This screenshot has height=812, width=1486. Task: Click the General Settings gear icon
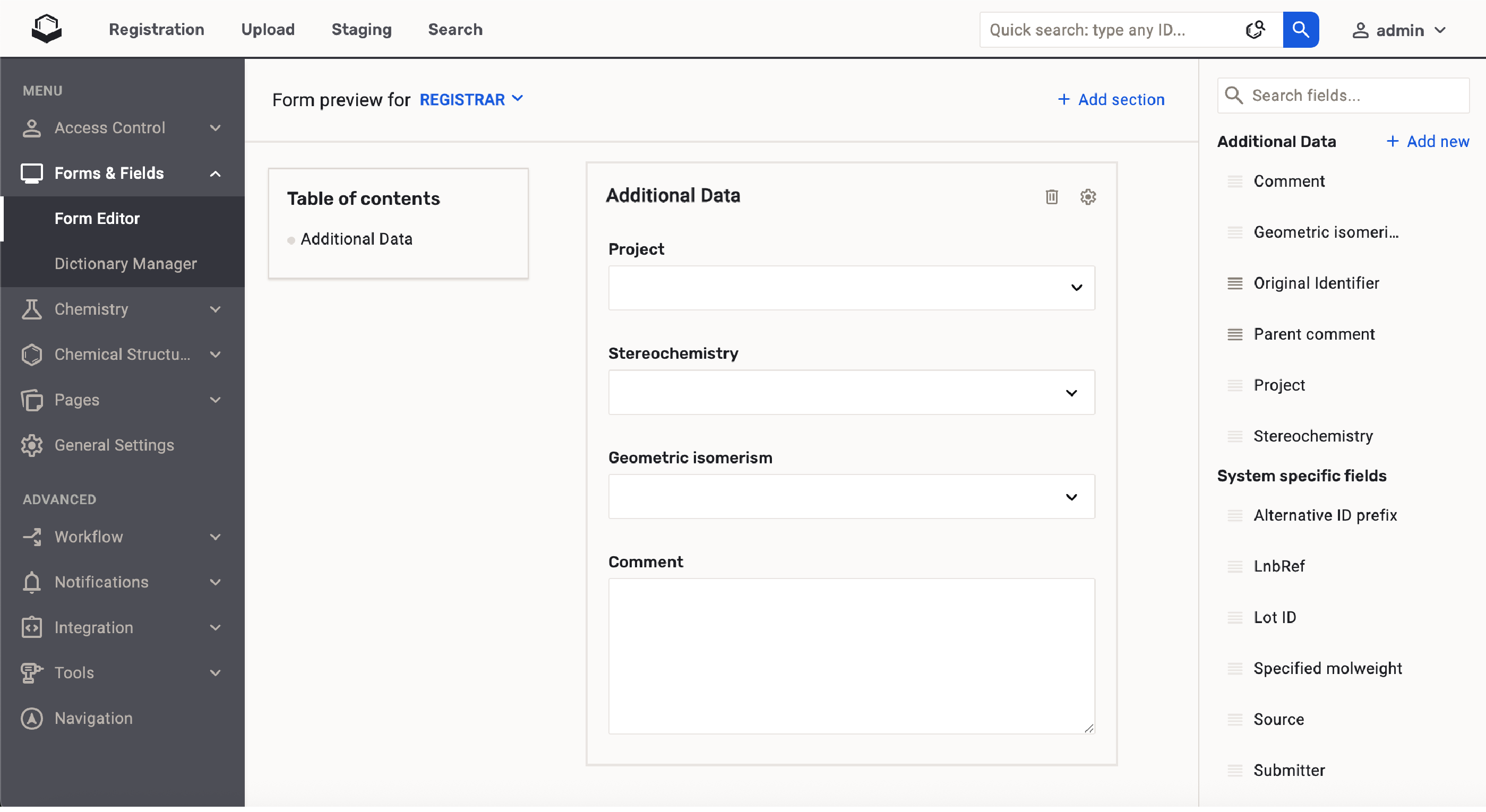32,445
